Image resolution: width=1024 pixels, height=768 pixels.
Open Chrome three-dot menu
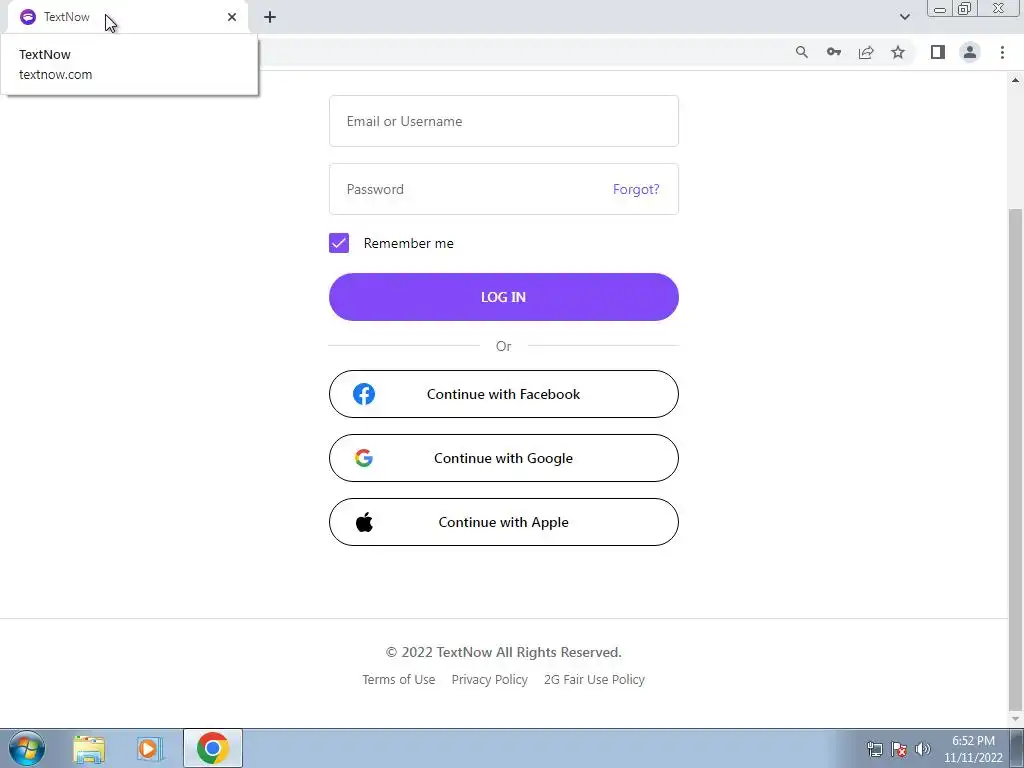(1002, 52)
